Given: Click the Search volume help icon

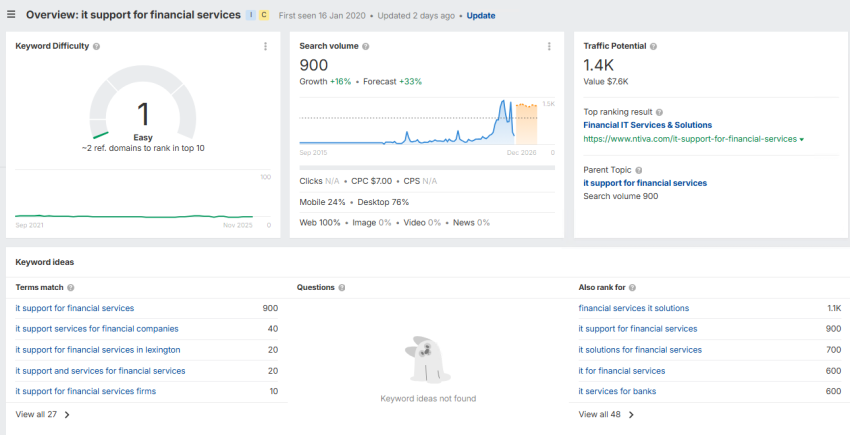Looking at the screenshot, I should point(366,47).
